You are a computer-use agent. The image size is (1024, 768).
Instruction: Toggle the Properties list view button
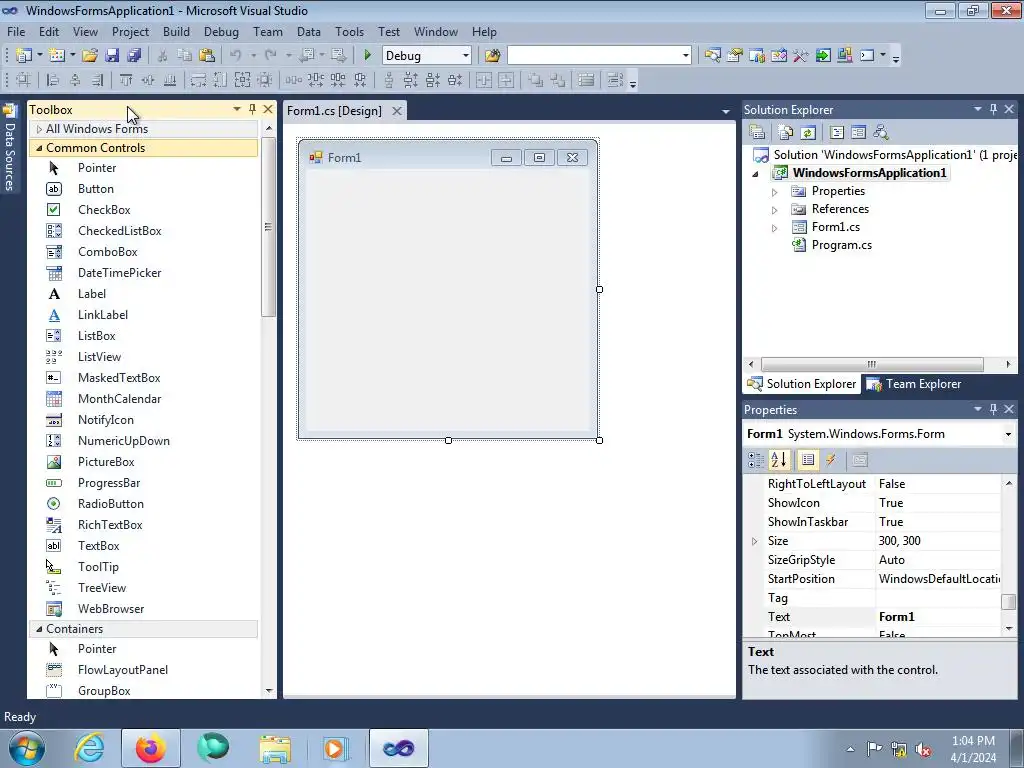pyautogui.click(x=808, y=460)
